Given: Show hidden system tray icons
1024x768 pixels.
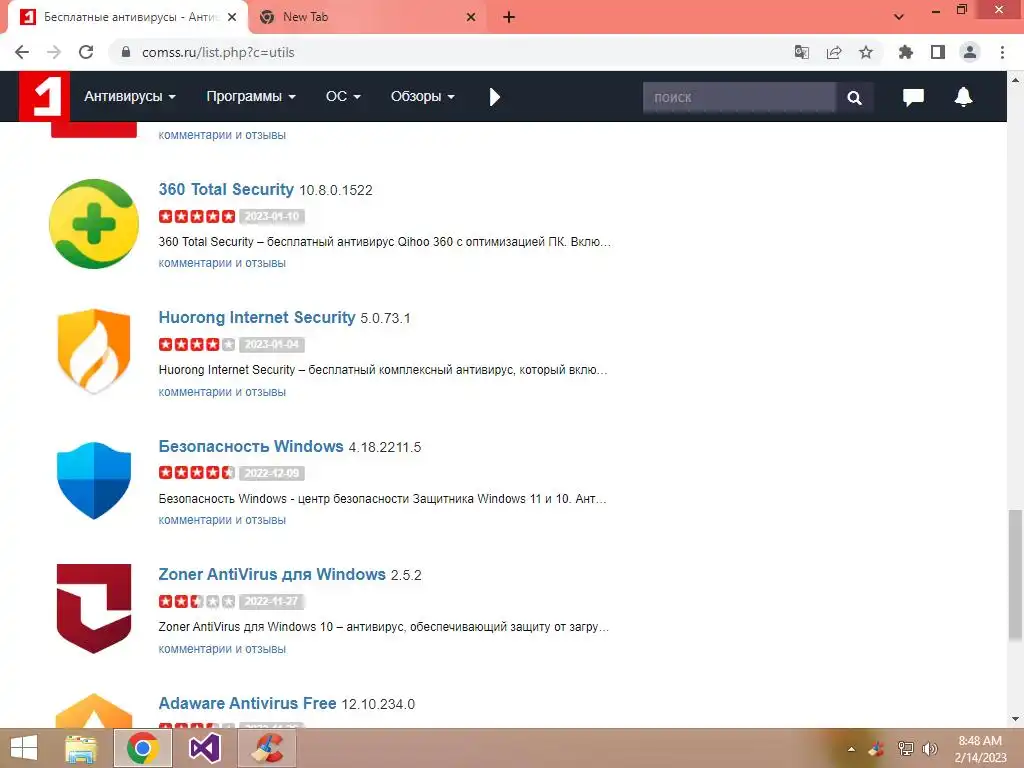Looking at the screenshot, I should (851, 749).
